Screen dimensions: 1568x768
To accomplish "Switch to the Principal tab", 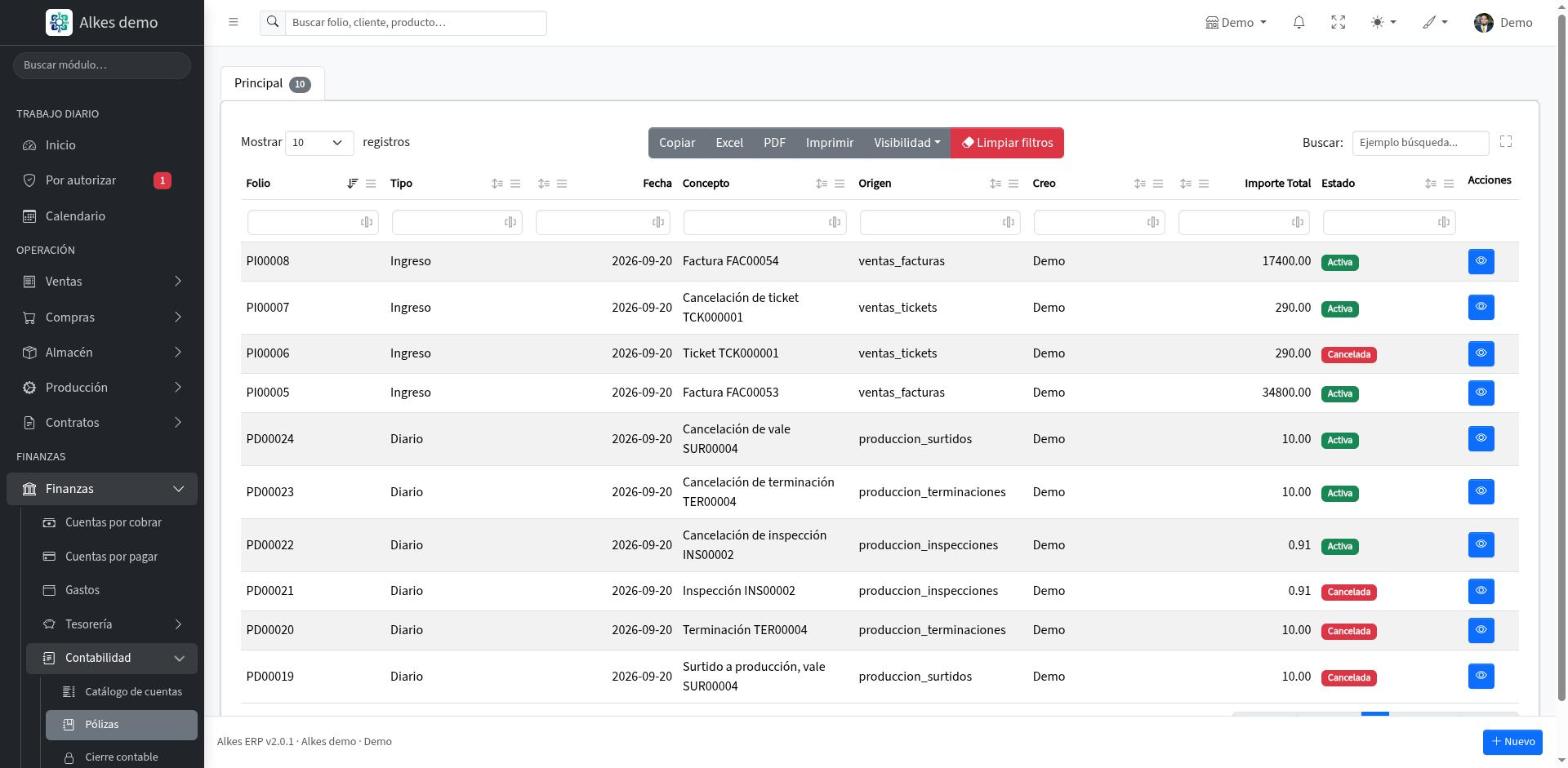I will tap(272, 83).
